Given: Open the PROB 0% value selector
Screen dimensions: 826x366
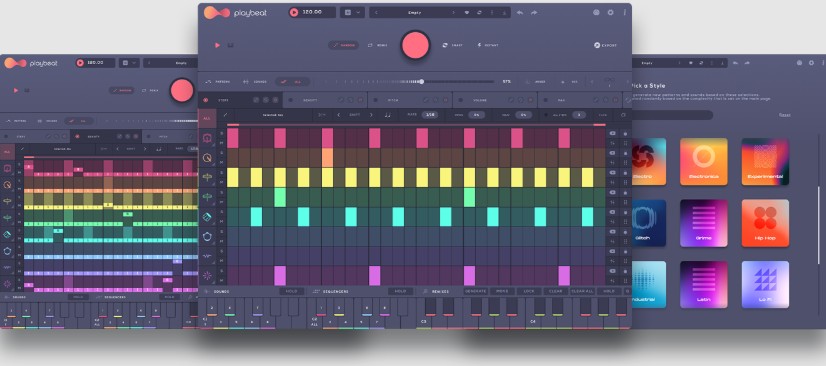Looking at the screenshot, I should [x=476, y=115].
